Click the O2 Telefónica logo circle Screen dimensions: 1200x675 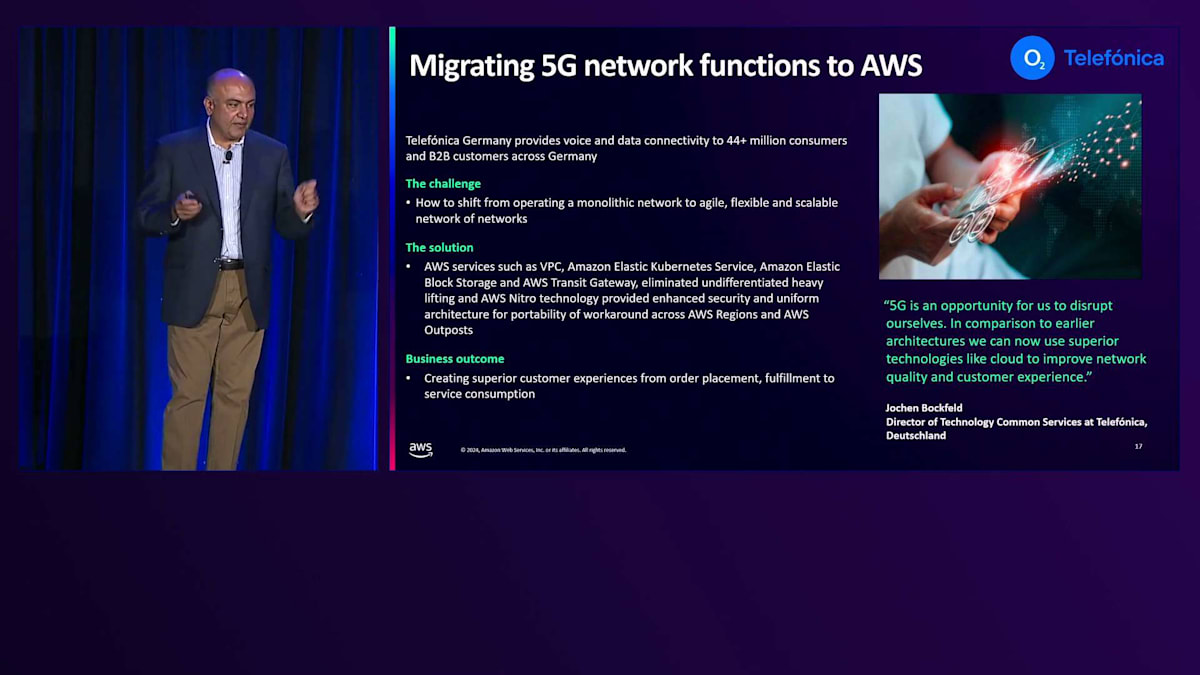1032,58
